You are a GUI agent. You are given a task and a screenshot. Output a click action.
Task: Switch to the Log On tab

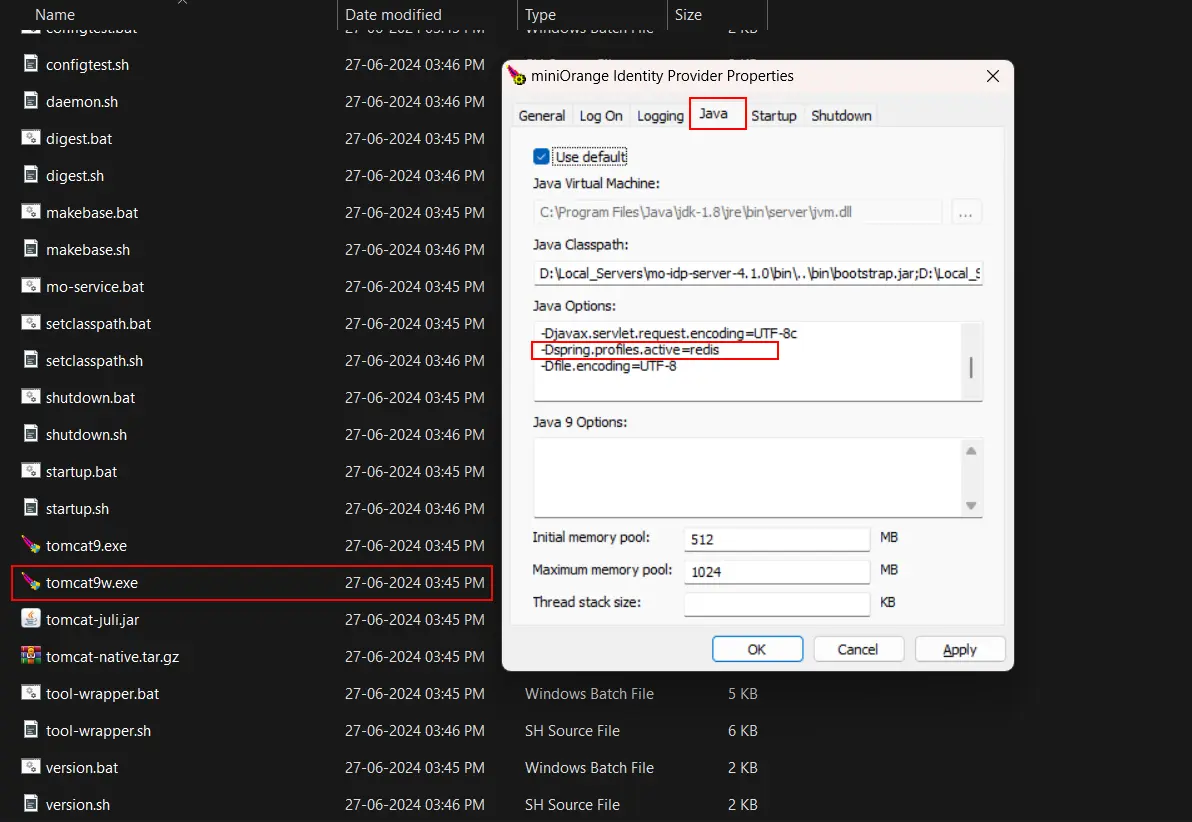click(601, 115)
